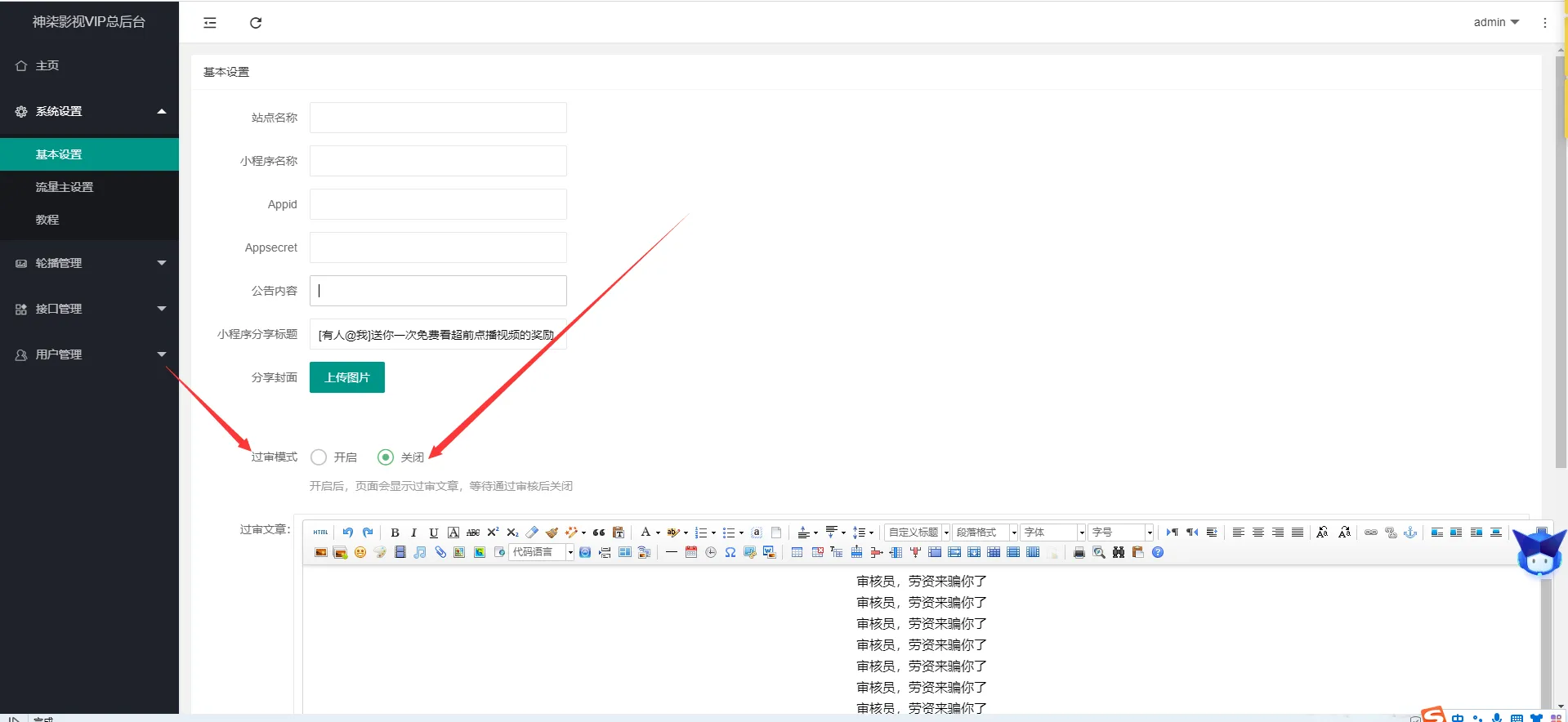
Task: Click the 上传图片 upload button
Action: 347,377
